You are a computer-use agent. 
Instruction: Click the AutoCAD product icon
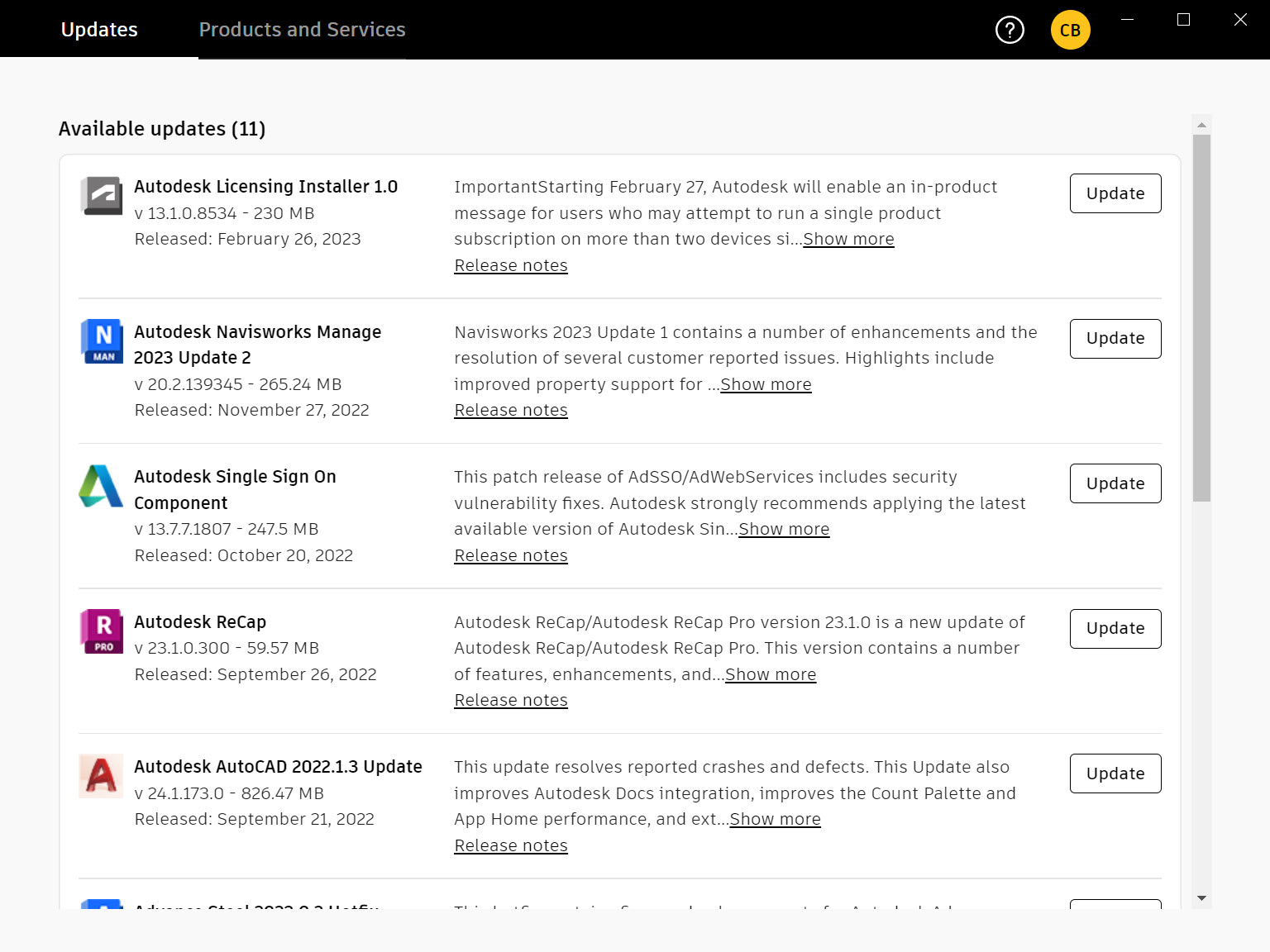tap(101, 776)
